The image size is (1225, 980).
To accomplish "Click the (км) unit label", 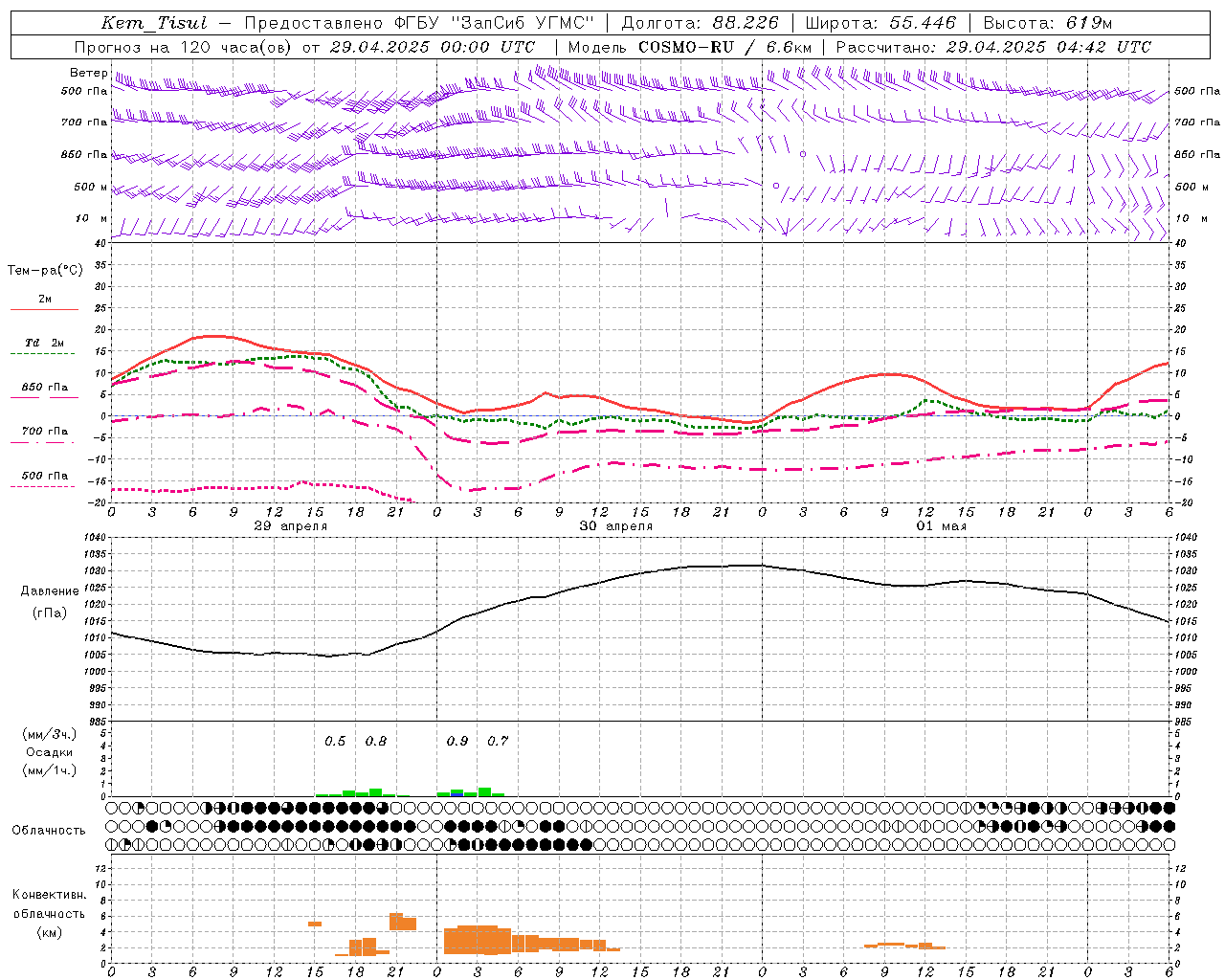I will [x=50, y=932].
